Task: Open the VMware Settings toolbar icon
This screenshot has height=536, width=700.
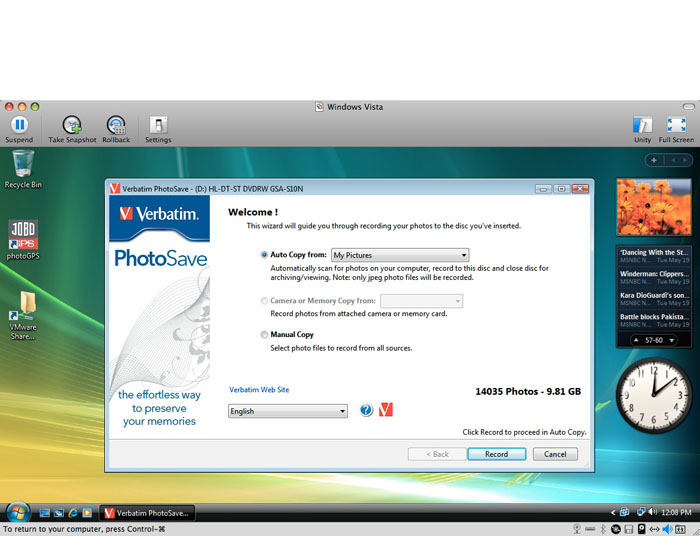Action: 158,125
